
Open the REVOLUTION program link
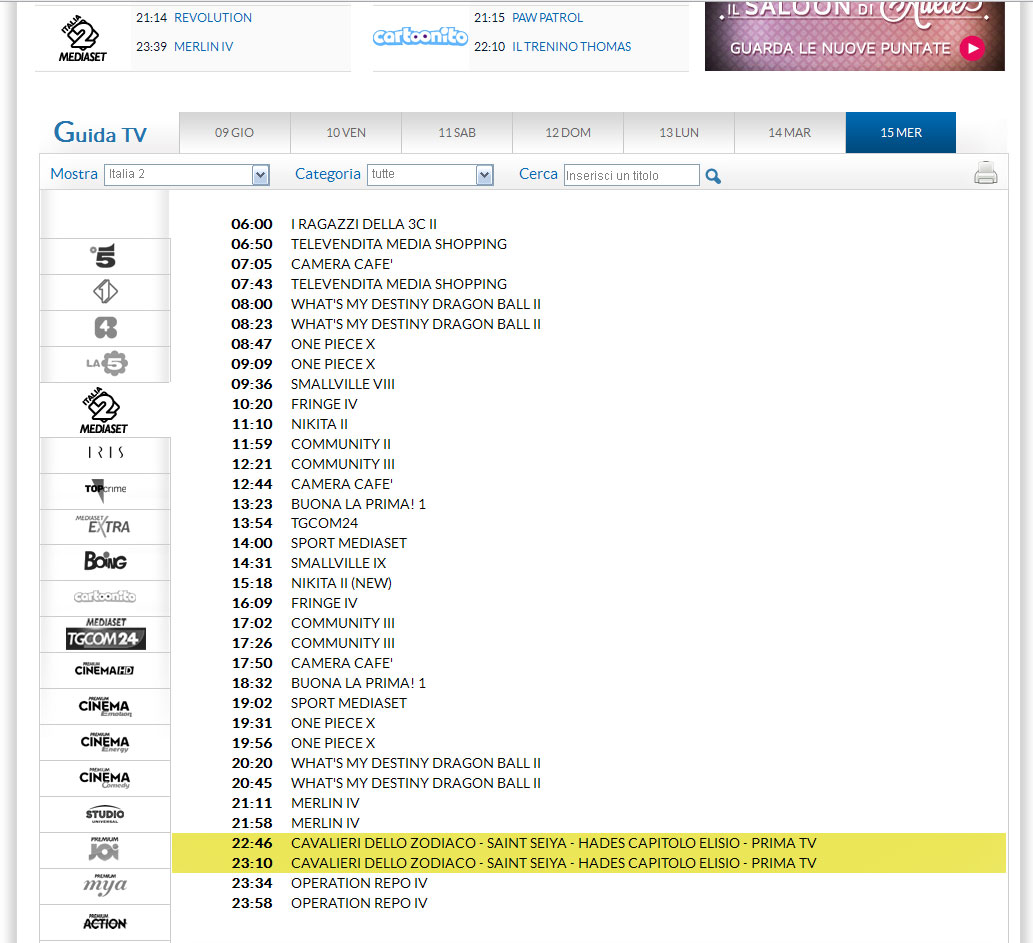click(213, 18)
